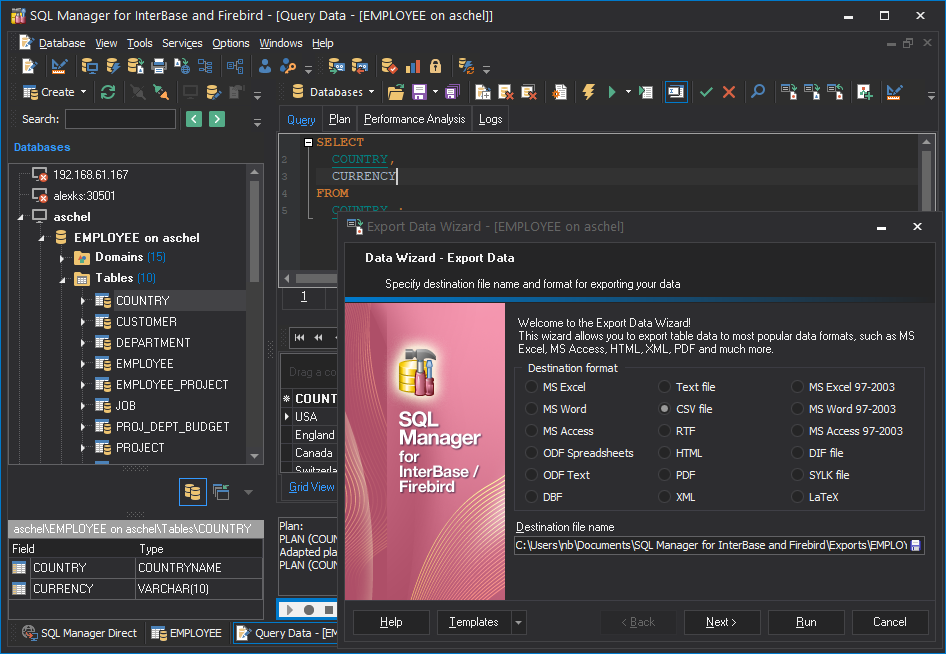The image size is (946, 654).
Task: Expand the CUSTOMER table node
Action: click(x=83, y=322)
